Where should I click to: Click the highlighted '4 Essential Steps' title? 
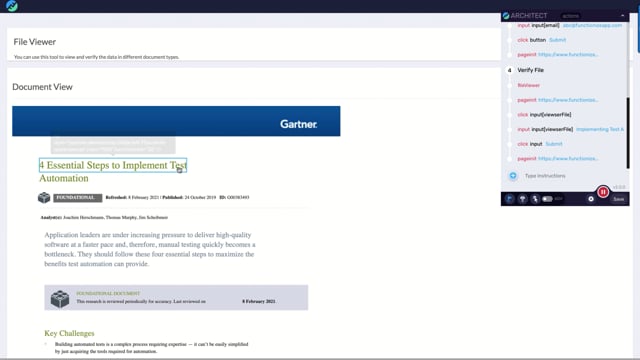pos(113,165)
